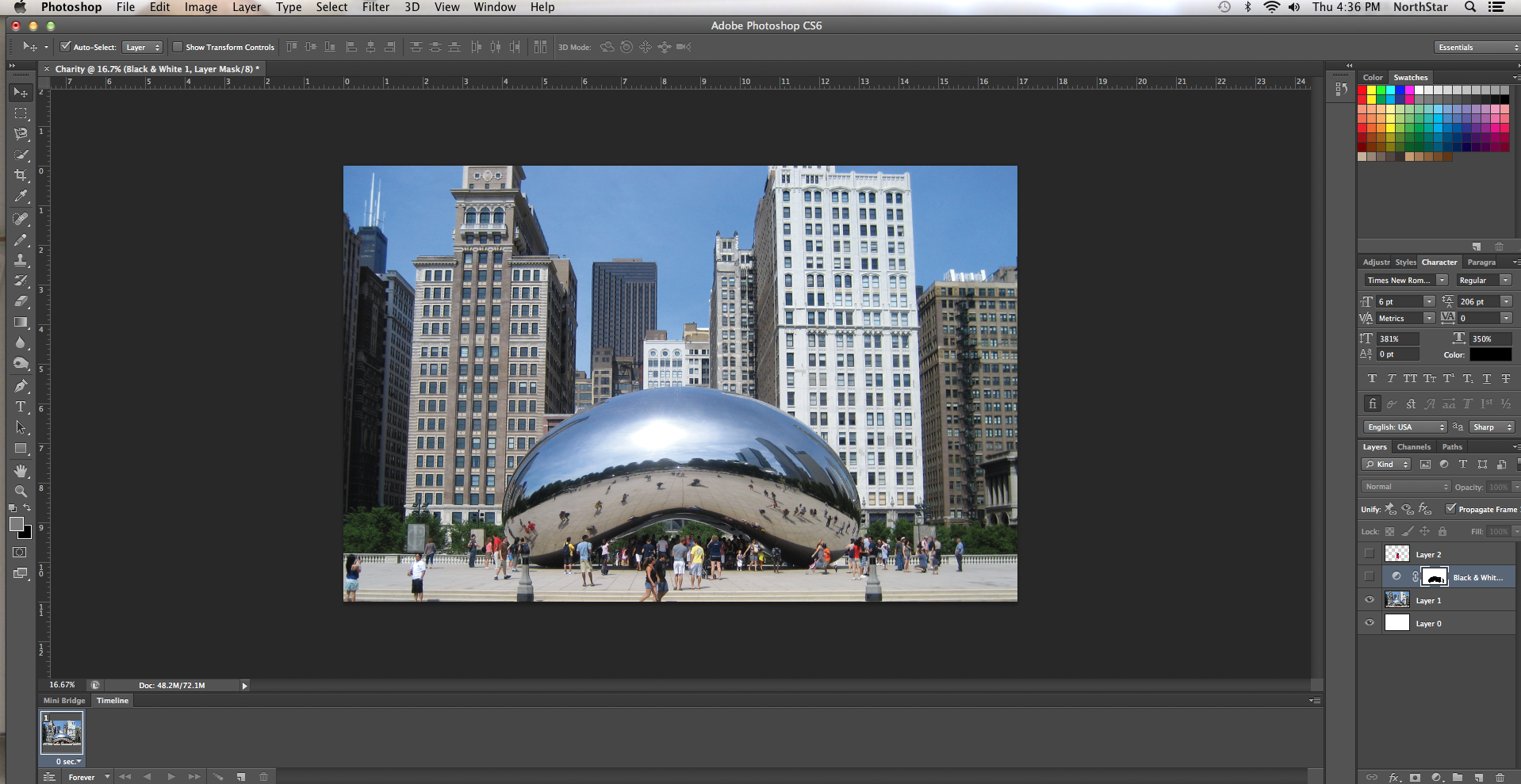Disable the Auto-Select checkbox

(x=66, y=47)
